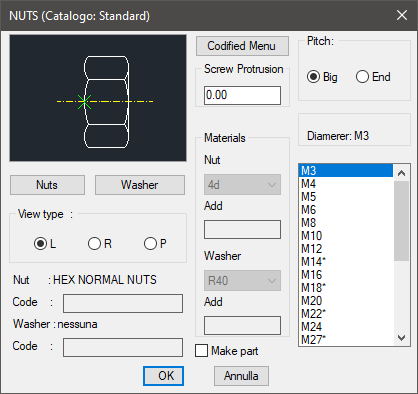Click the diameter list scroll down arrow
The image size is (418, 394).
402,338
